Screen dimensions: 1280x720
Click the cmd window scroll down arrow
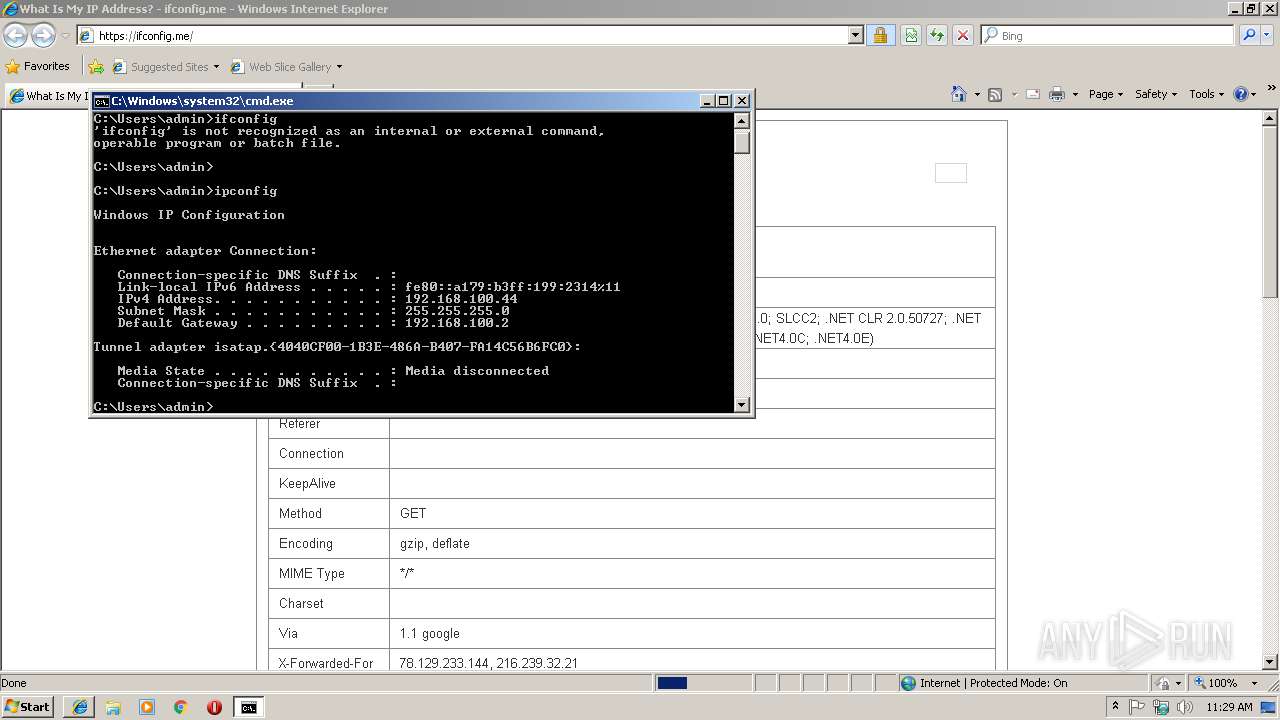point(742,405)
